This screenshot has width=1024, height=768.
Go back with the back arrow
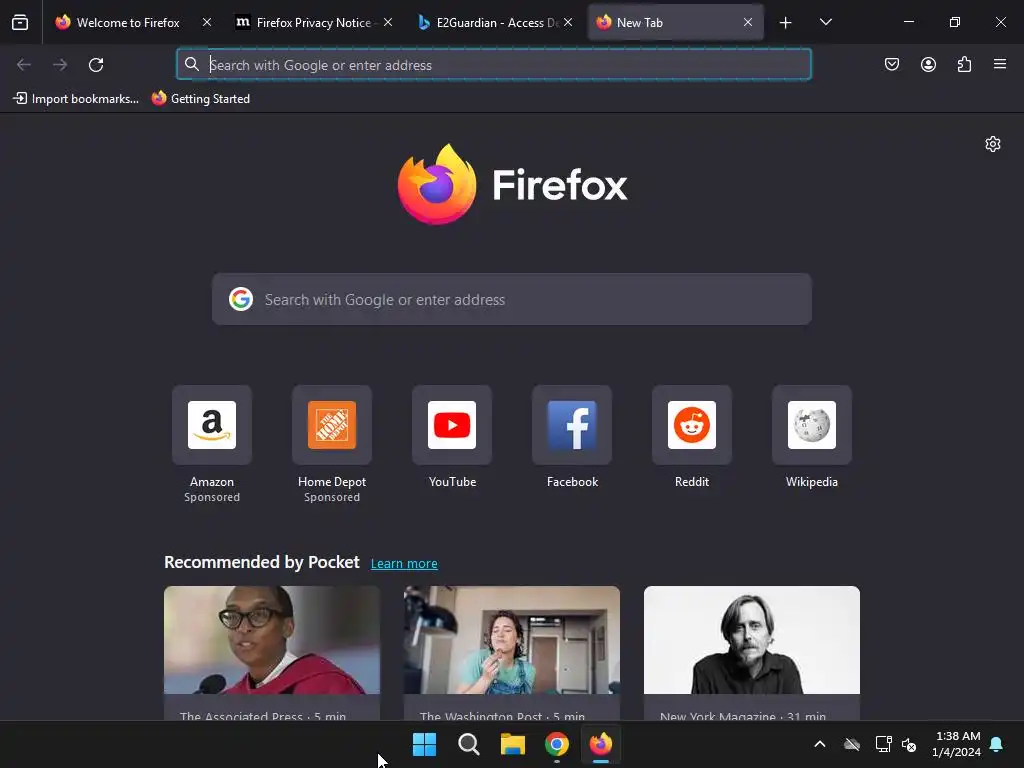pos(24,65)
